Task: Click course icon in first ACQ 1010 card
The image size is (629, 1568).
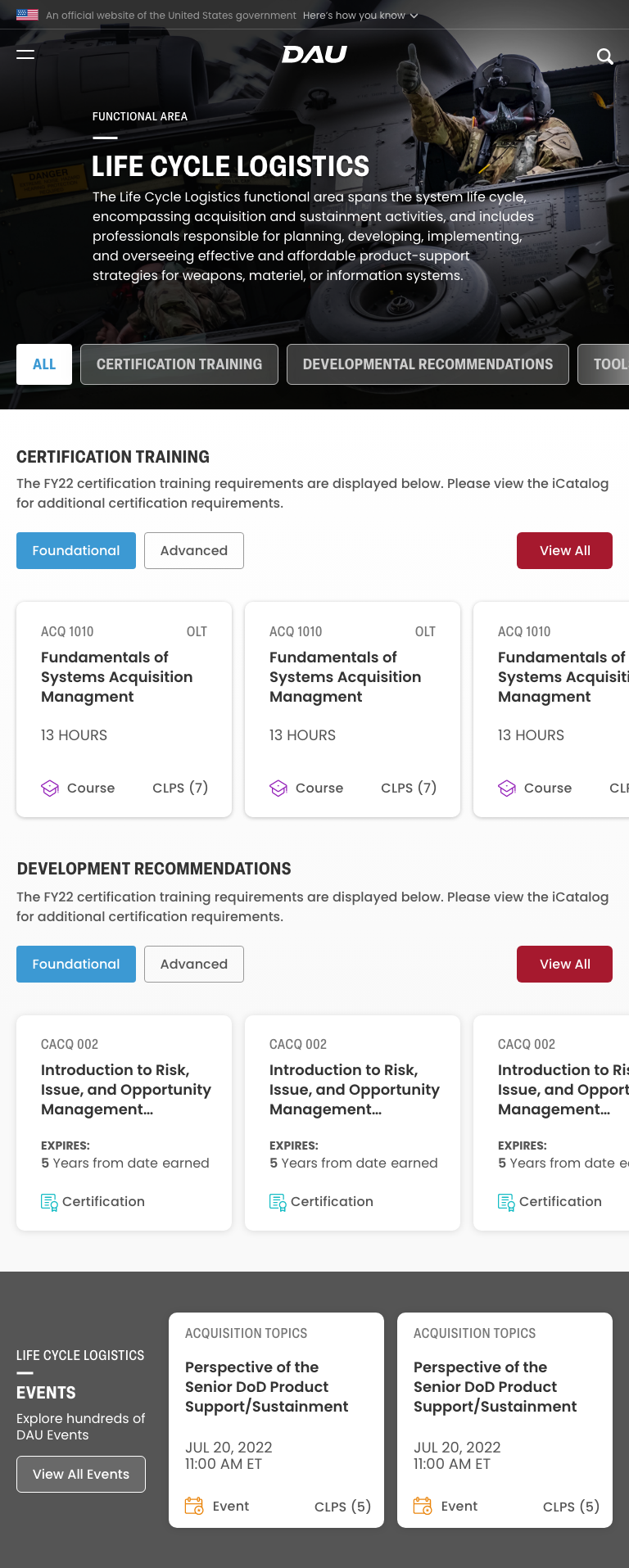Action: tap(50, 789)
